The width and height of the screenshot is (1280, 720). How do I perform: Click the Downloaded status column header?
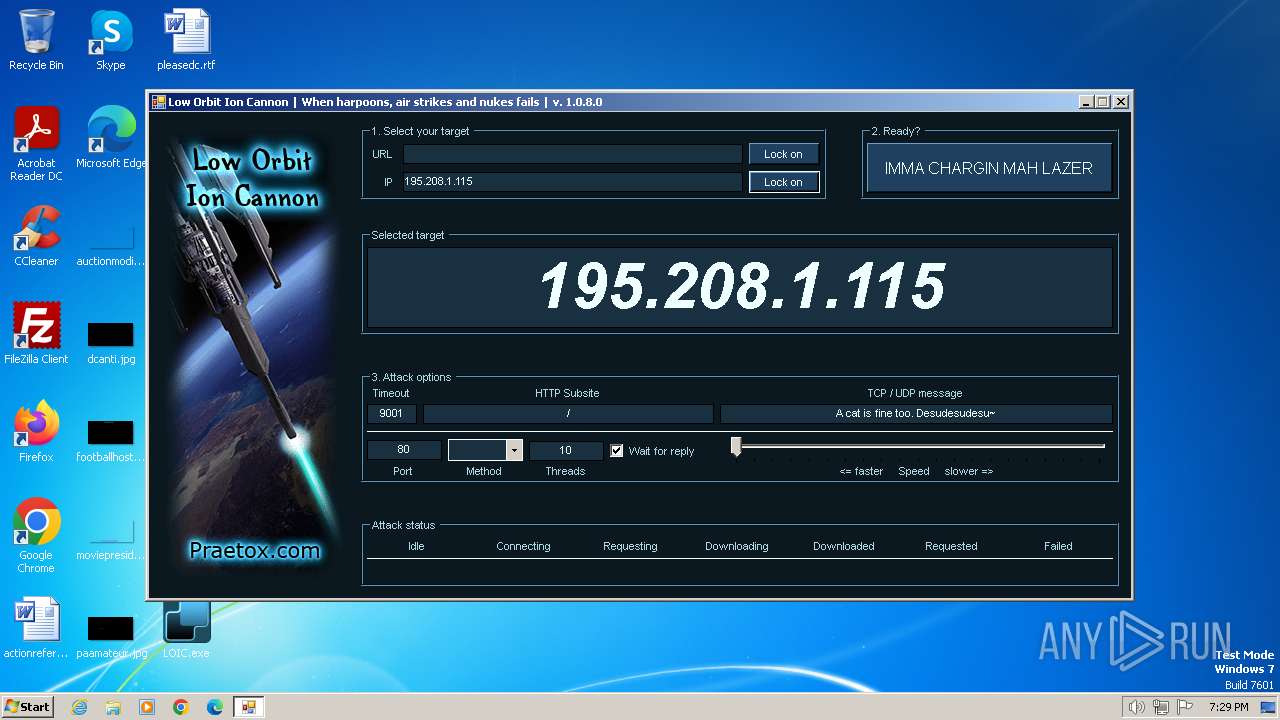click(x=844, y=546)
